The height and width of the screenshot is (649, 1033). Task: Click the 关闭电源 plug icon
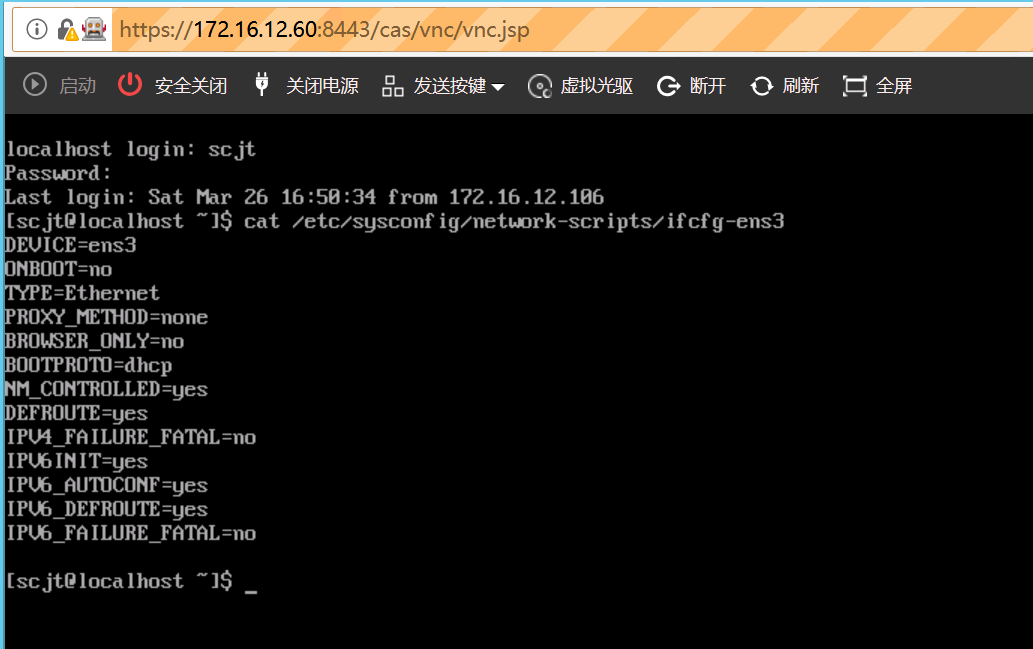click(x=262, y=85)
